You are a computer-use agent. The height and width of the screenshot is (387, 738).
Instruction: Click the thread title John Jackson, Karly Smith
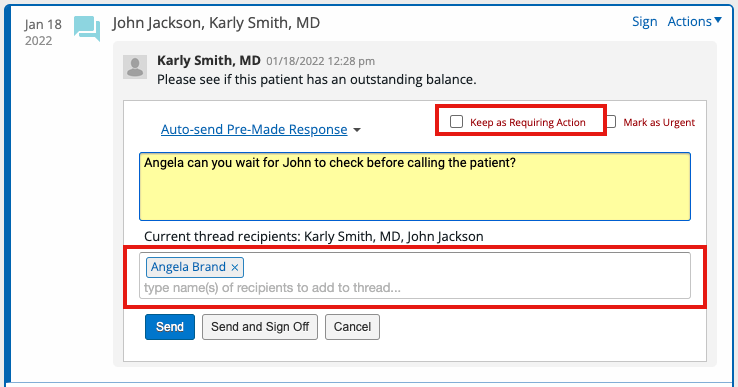click(x=216, y=23)
